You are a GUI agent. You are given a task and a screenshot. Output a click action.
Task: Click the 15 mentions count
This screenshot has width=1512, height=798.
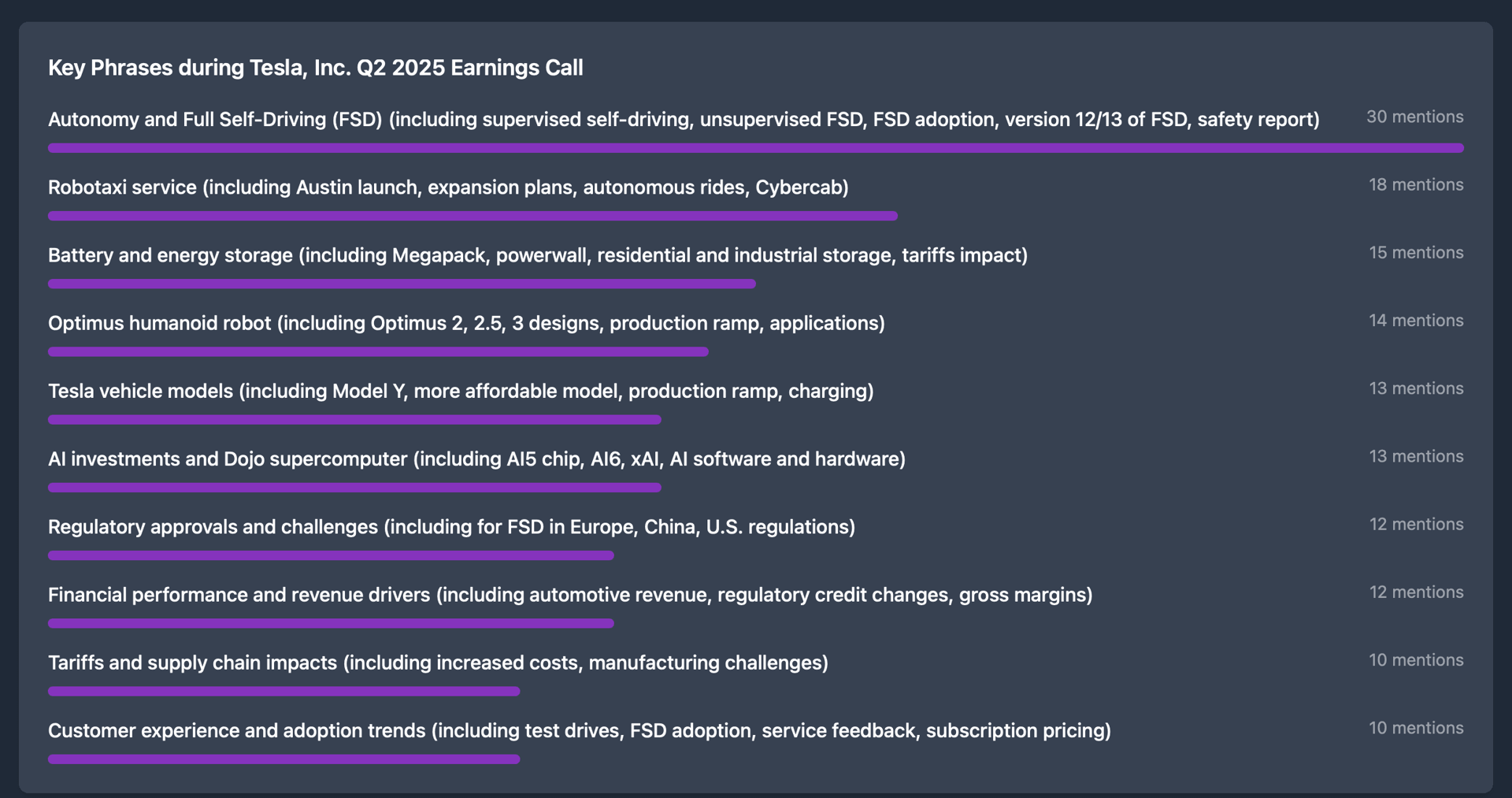(1415, 253)
